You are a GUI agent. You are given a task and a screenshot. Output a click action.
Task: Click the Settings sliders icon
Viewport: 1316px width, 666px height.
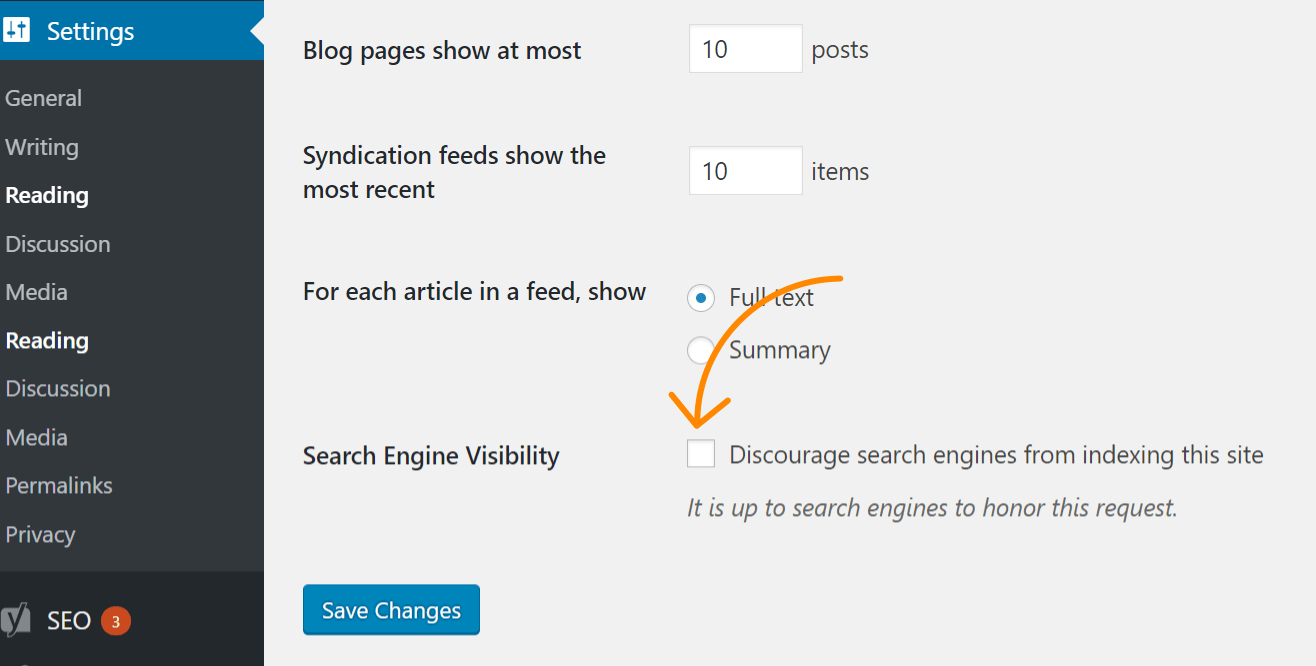pyautogui.click(x=17, y=30)
